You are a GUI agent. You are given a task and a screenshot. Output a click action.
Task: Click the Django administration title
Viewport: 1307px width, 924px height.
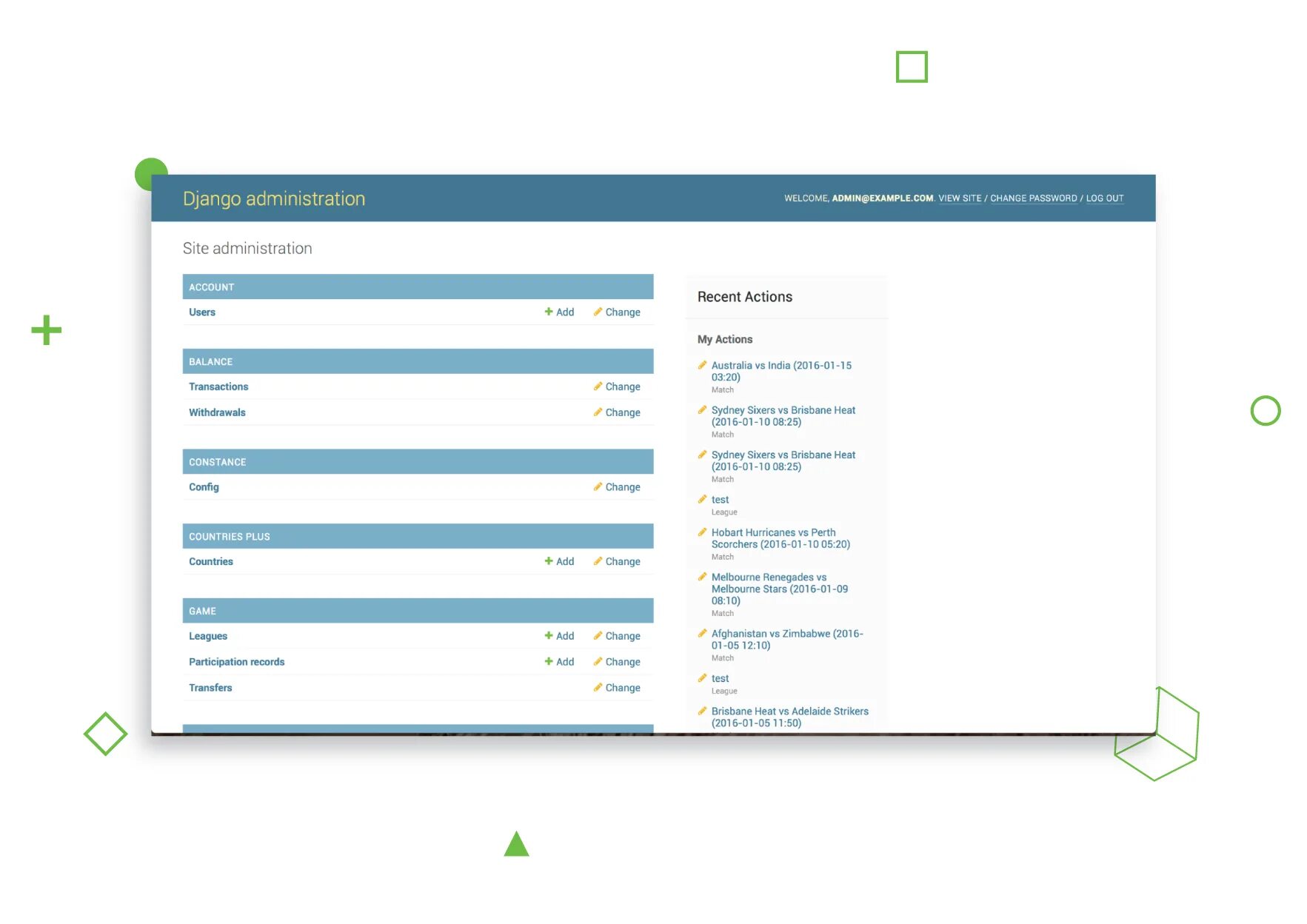(x=274, y=198)
